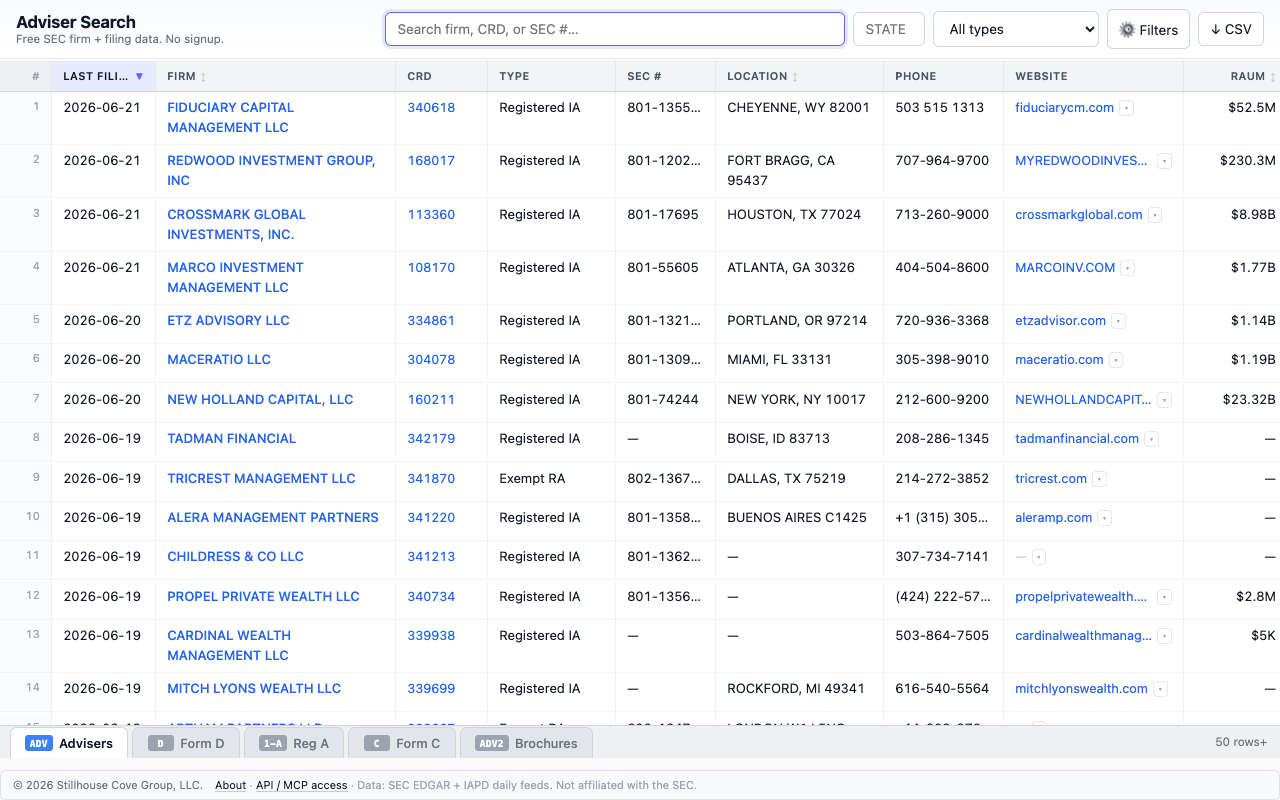This screenshot has height=800, width=1280.
Task: Expand website menu for tricrest.com
Action: pyautogui.click(x=1100, y=479)
